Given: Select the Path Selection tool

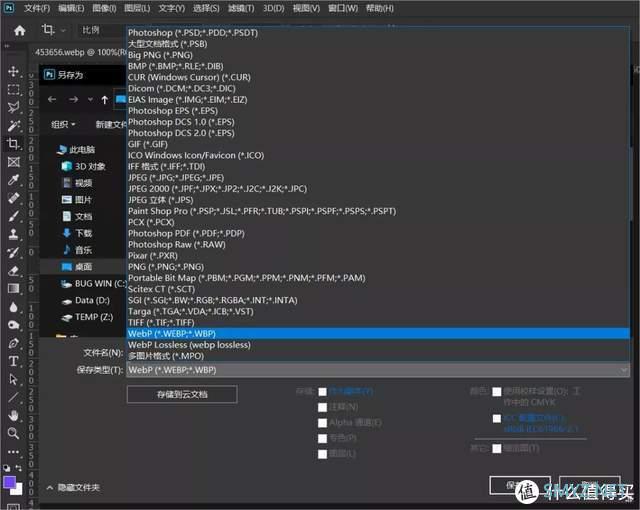Looking at the screenshot, I should (13, 379).
